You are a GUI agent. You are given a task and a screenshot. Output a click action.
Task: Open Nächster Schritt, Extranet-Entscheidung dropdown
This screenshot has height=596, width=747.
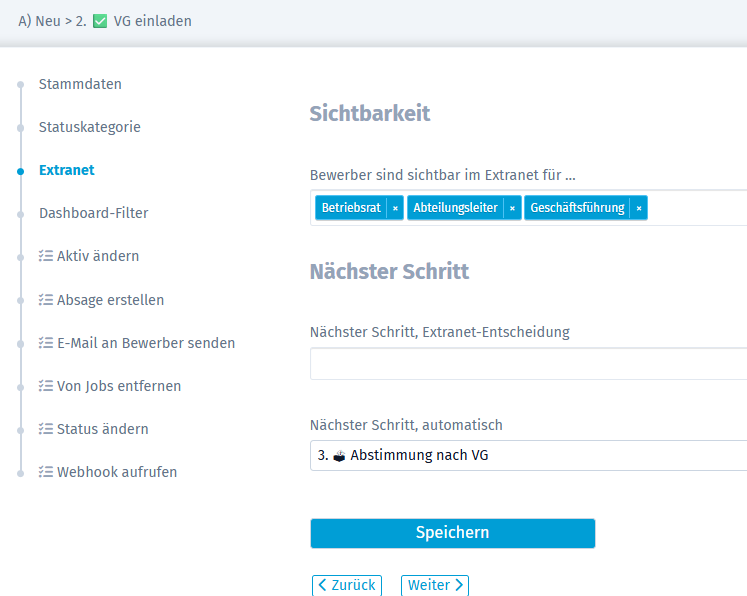click(528, 364)
